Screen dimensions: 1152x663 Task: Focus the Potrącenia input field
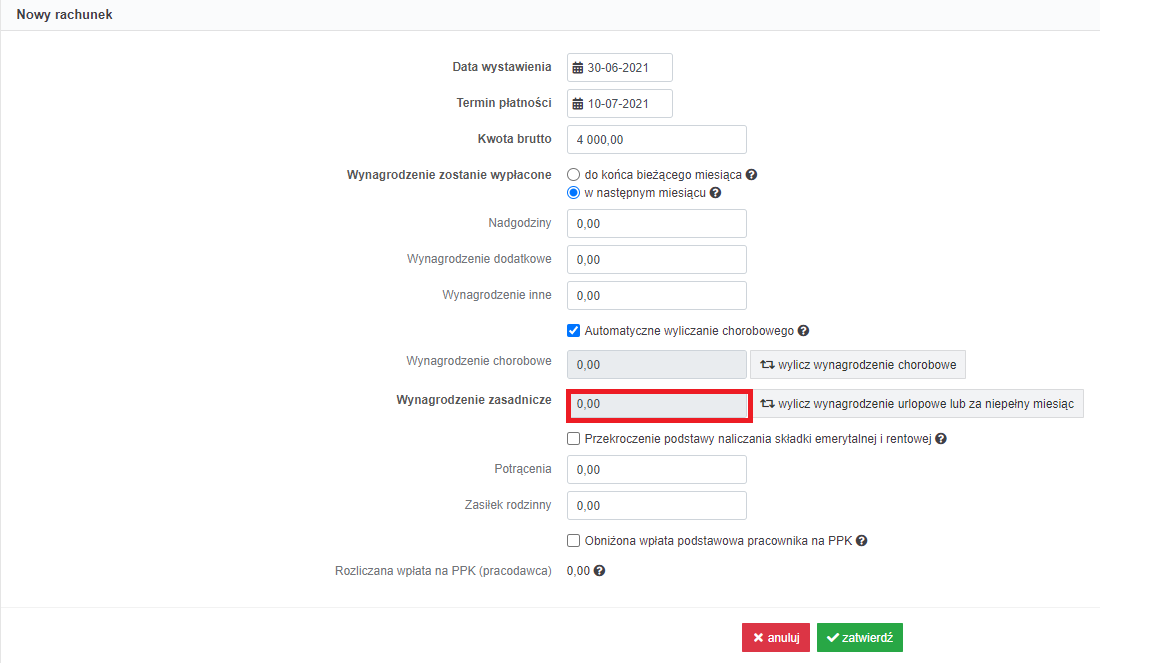click(x=657, y=470)
